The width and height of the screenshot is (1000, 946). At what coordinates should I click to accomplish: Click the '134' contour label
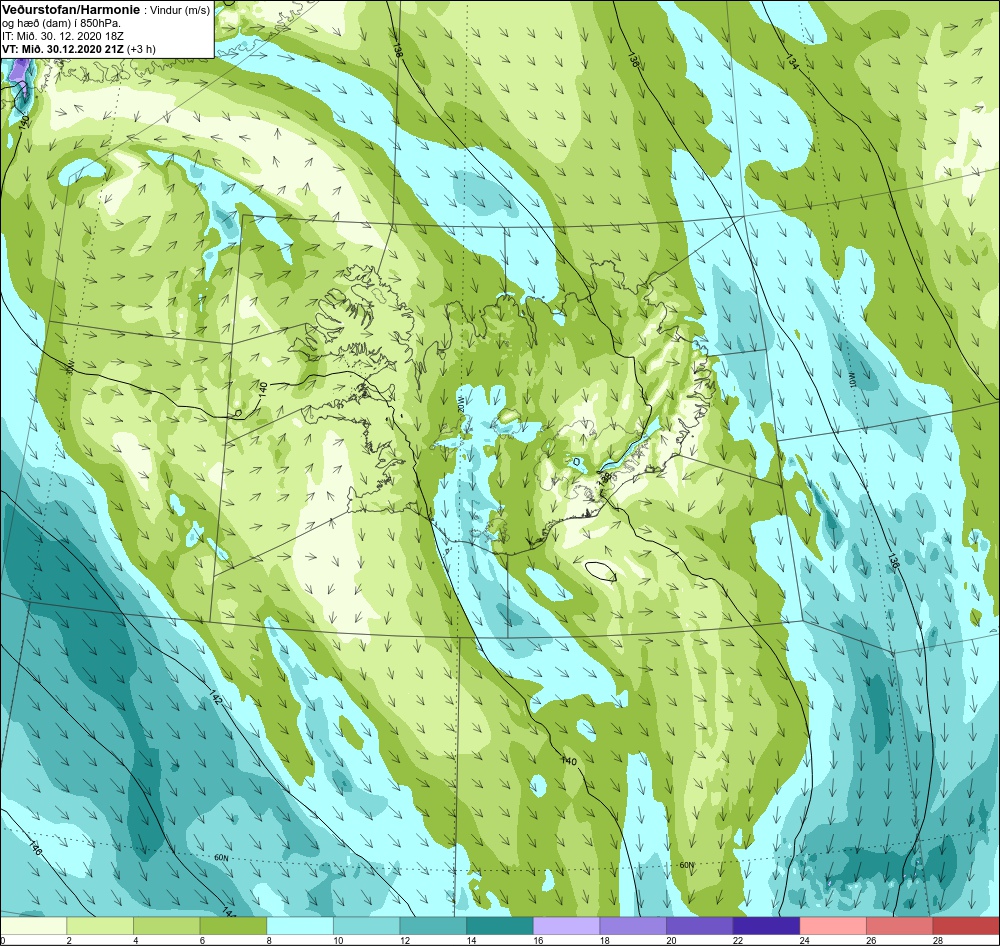point(792,62)
